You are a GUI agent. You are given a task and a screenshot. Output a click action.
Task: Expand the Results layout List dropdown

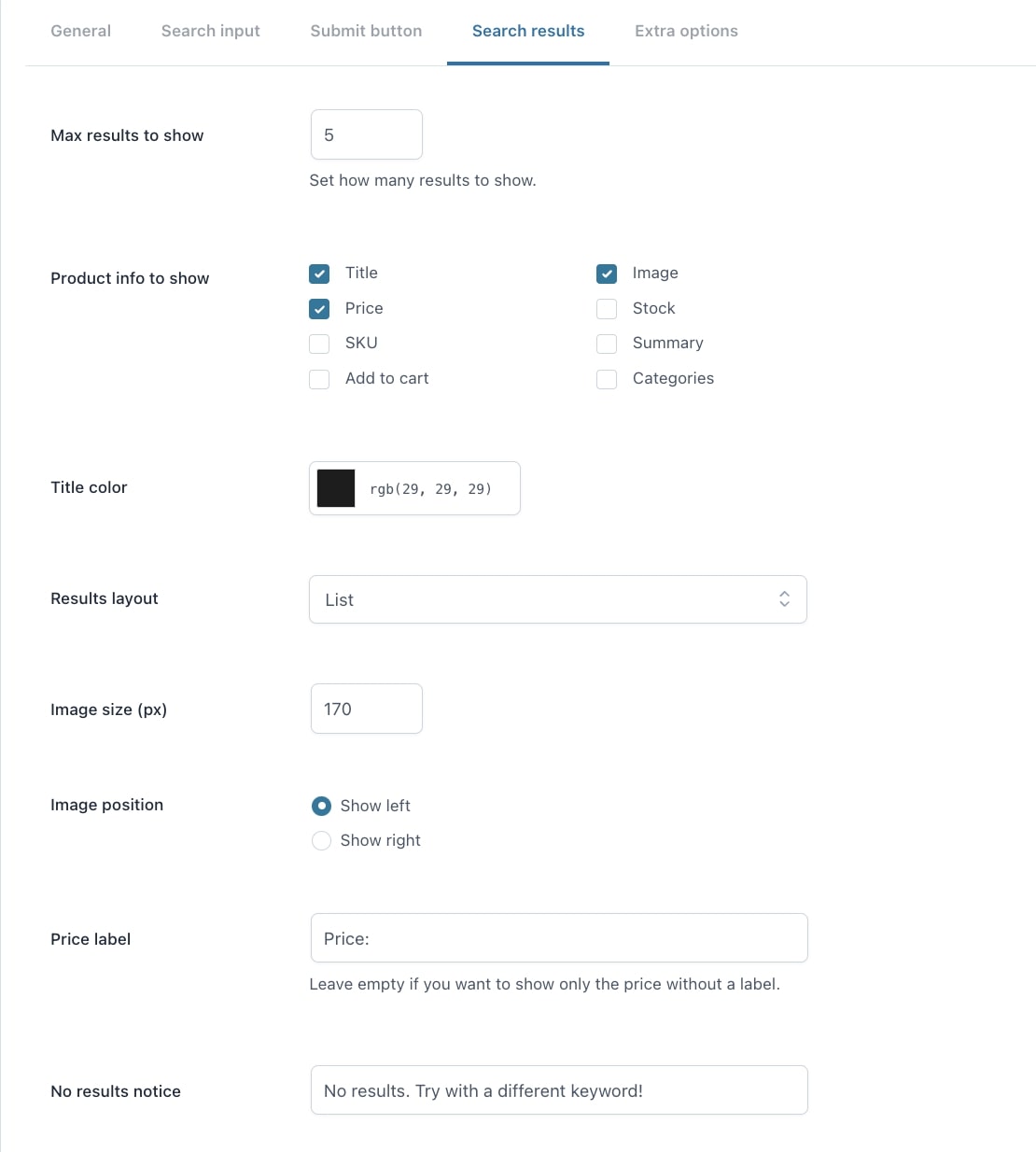(x=558, y=599)
